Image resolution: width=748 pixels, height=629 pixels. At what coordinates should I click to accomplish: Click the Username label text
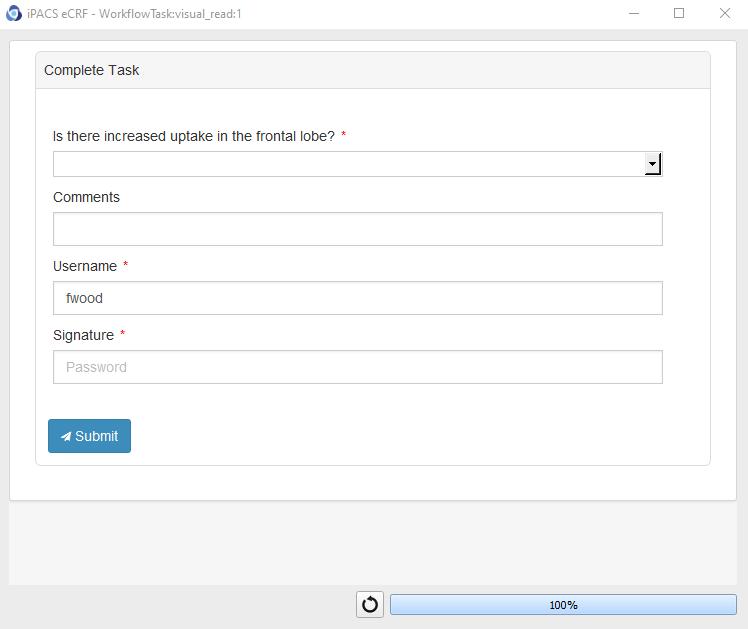[85, 266]
